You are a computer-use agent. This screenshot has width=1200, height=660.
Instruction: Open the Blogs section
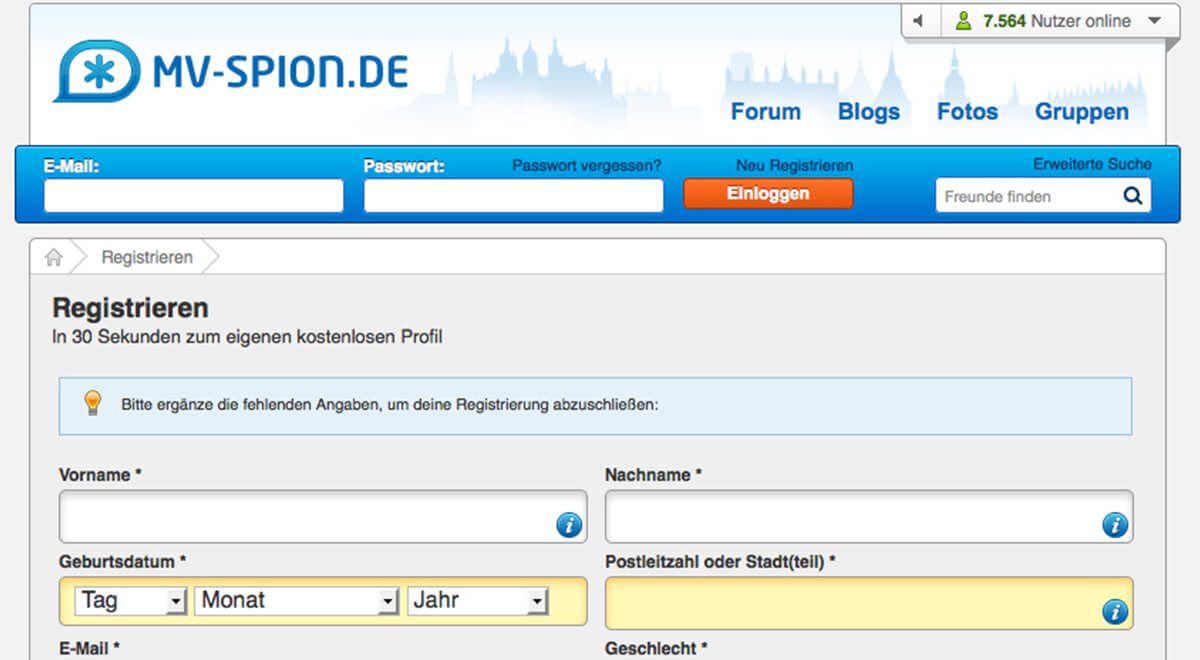(869, 112)
